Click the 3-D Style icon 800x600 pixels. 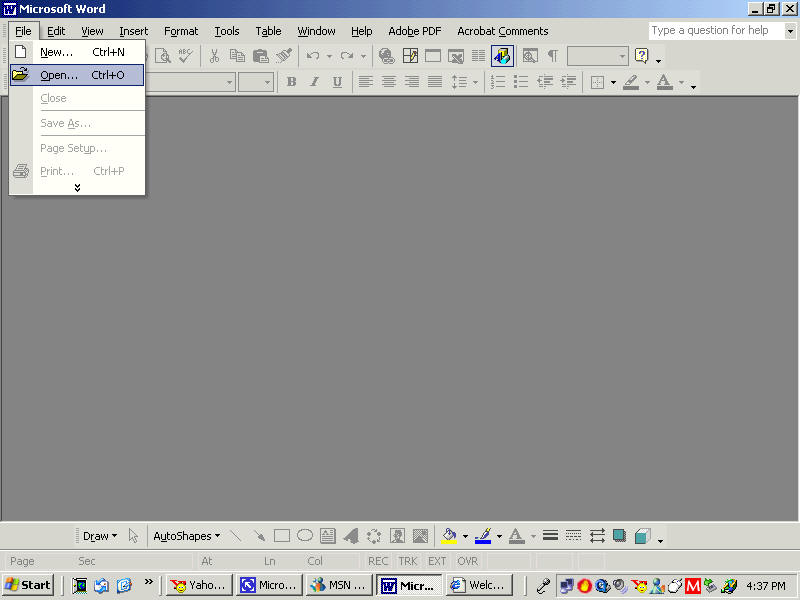[642, 536]
